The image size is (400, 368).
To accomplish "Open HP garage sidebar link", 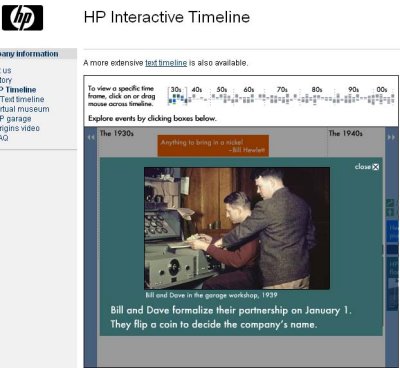I will point(16,119).
